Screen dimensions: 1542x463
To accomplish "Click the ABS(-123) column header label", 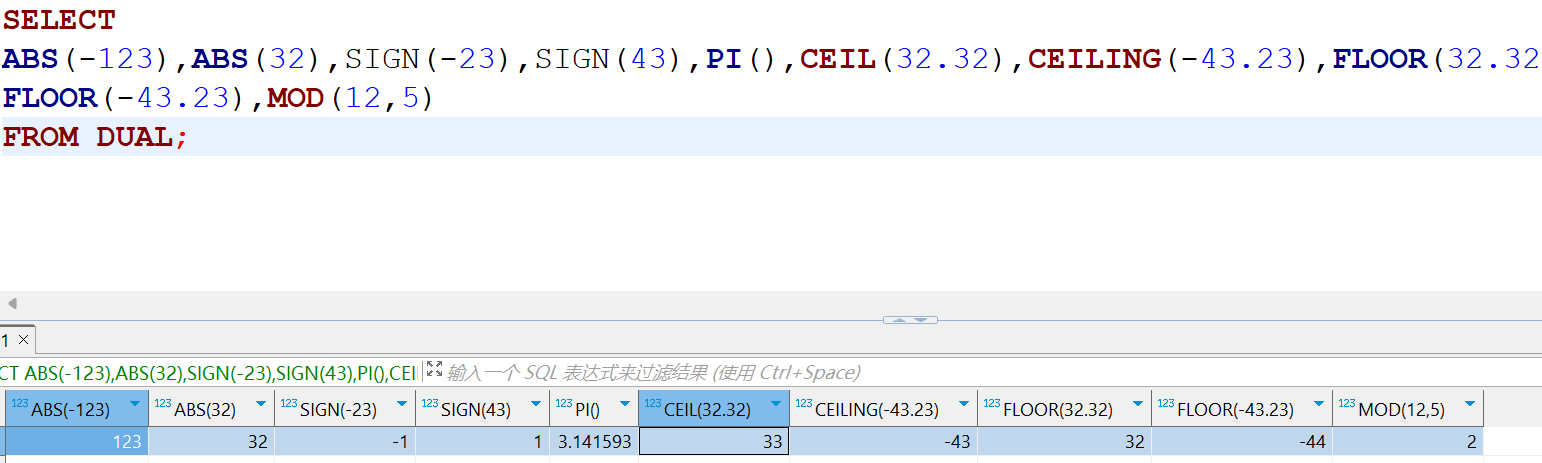I will [x=70, y=409].
